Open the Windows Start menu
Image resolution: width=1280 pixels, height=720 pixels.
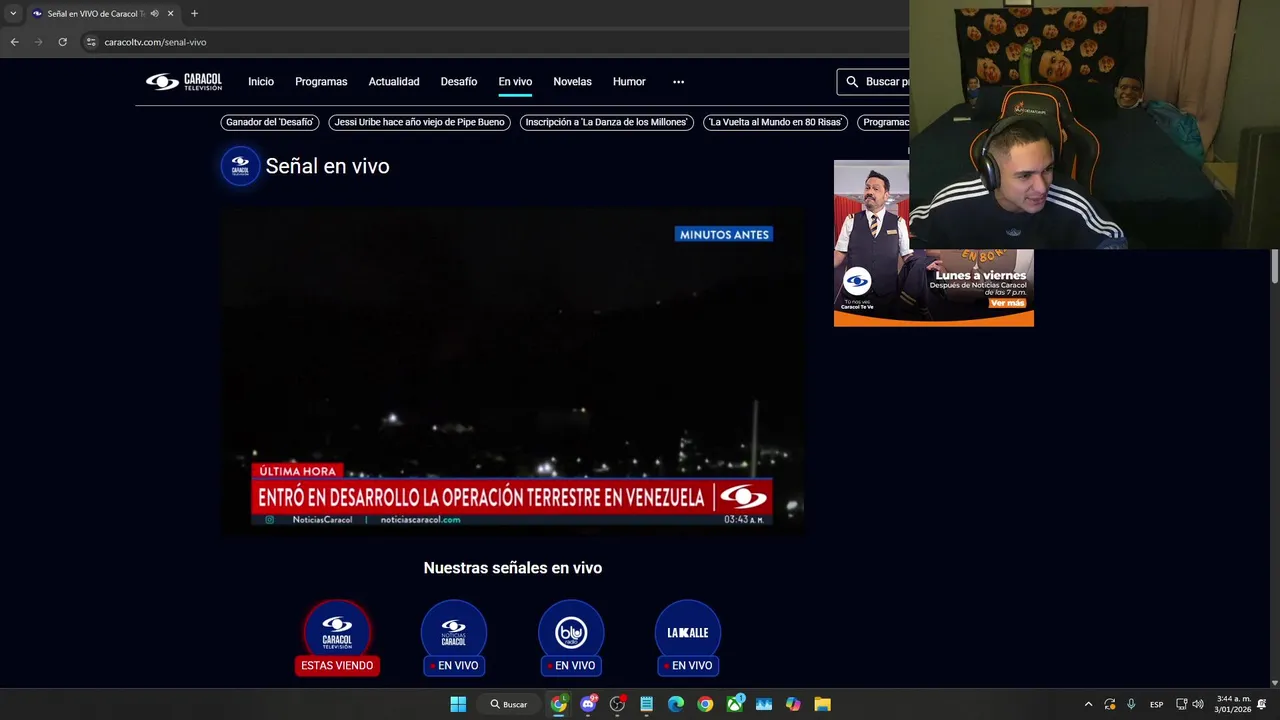point(458,704)
